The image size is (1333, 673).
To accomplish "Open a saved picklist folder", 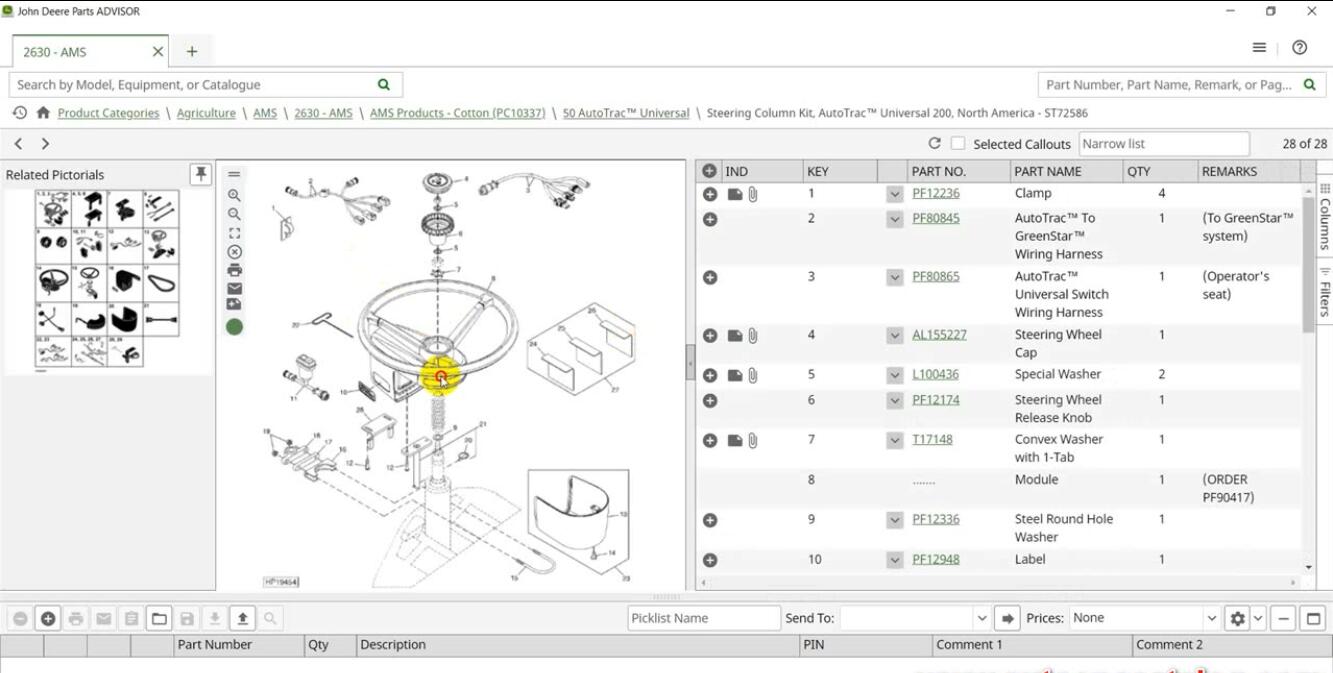I will (159, 619).
